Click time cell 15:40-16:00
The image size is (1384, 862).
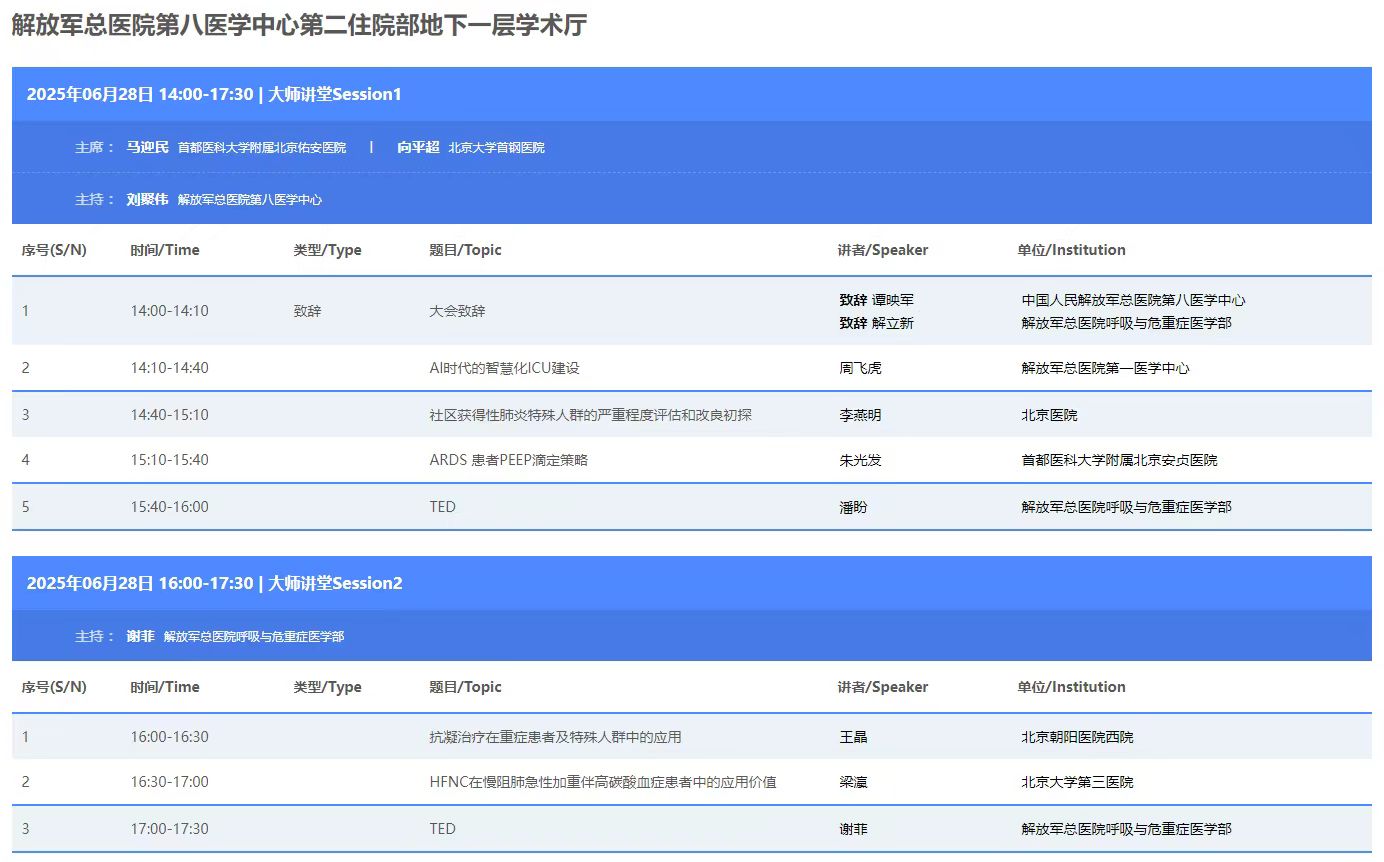pos(169,507)
